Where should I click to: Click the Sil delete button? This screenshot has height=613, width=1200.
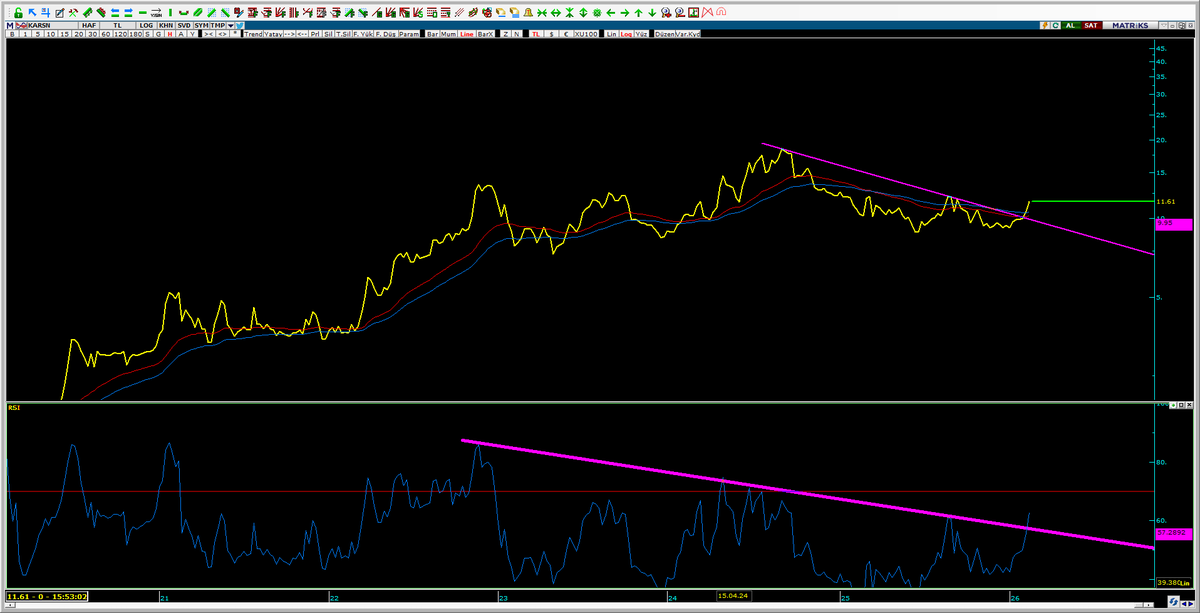pos(329,34)
